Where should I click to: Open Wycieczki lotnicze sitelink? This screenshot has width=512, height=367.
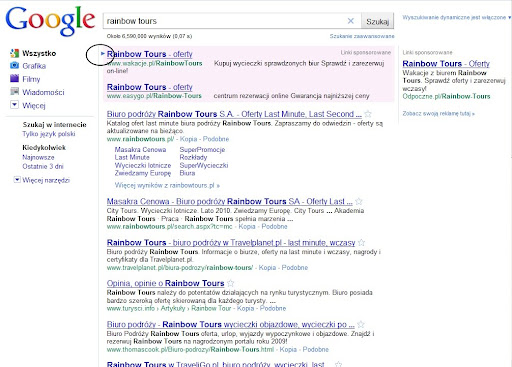click(143, 165)
